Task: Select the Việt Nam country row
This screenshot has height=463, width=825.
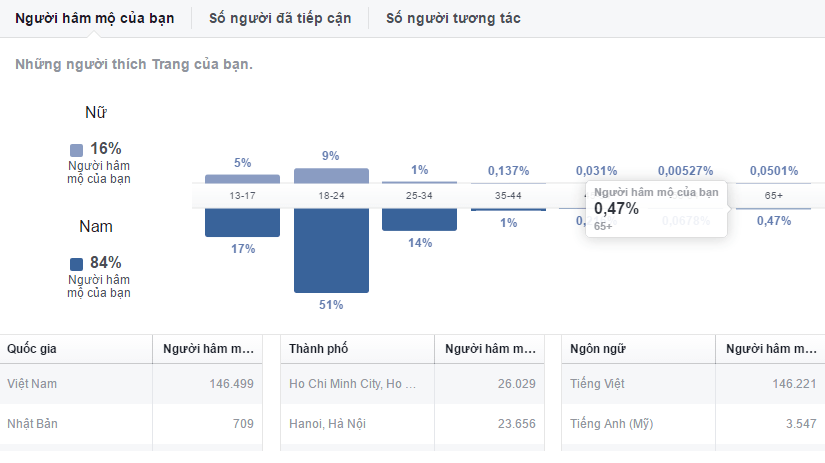Action: pyautogui.click(x=131, y=384)
